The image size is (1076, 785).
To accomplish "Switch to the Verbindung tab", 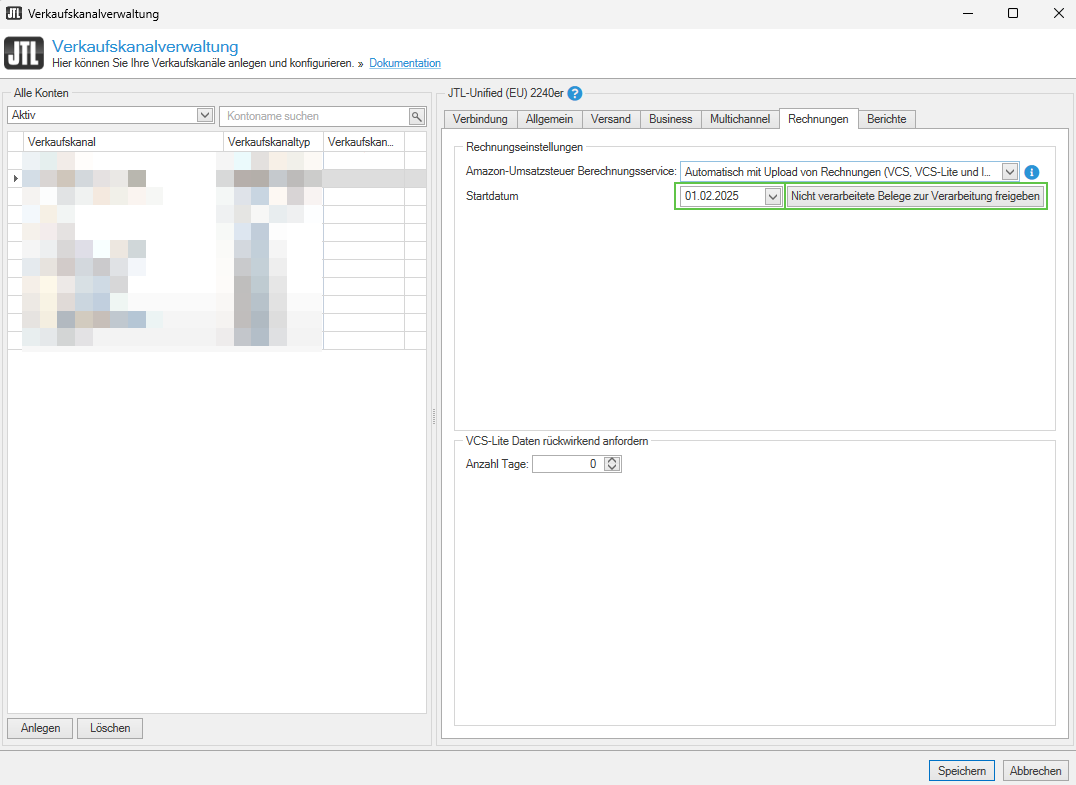I will [x=480, y=119].
